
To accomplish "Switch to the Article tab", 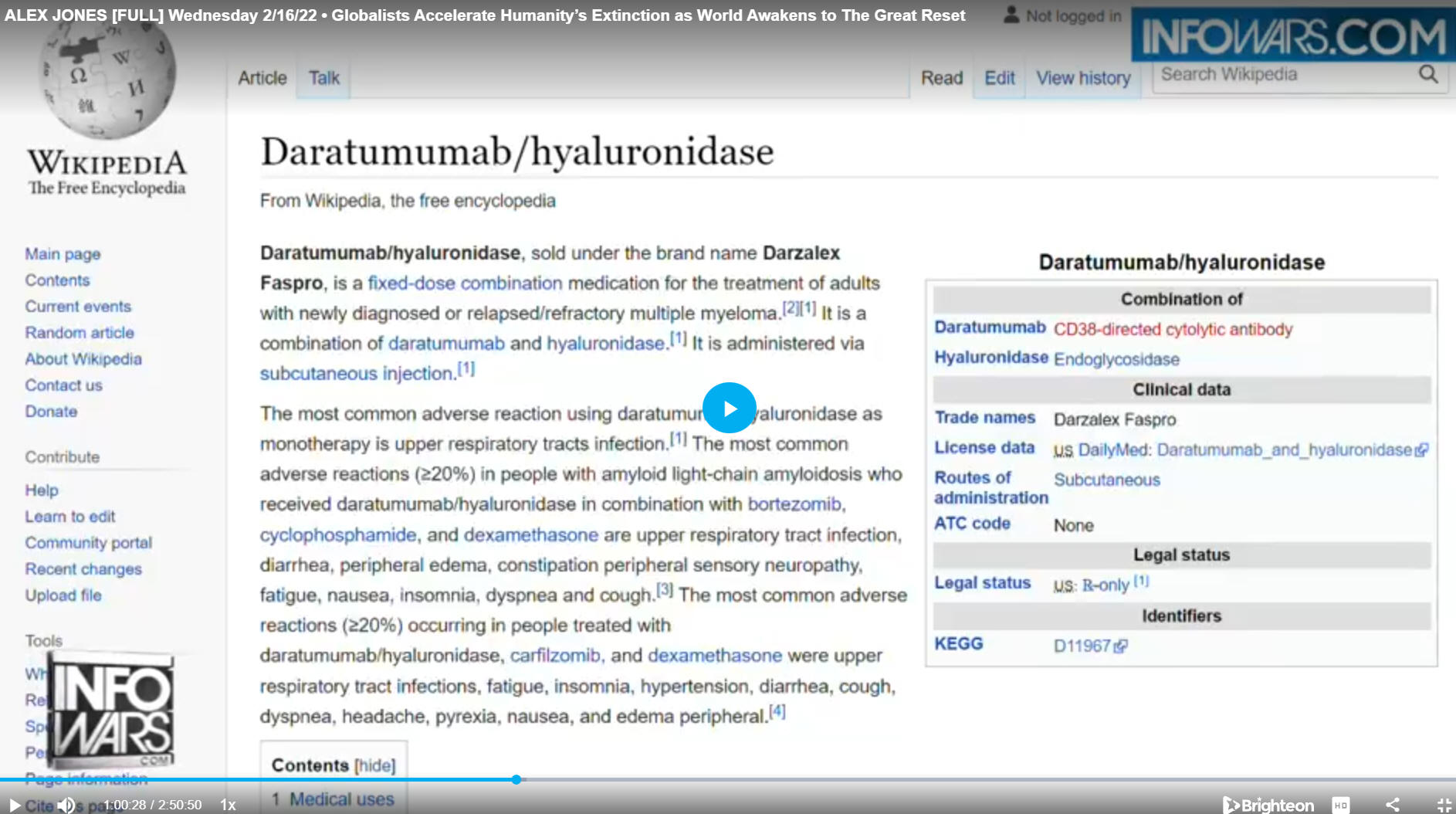I will tap(262, 78).
